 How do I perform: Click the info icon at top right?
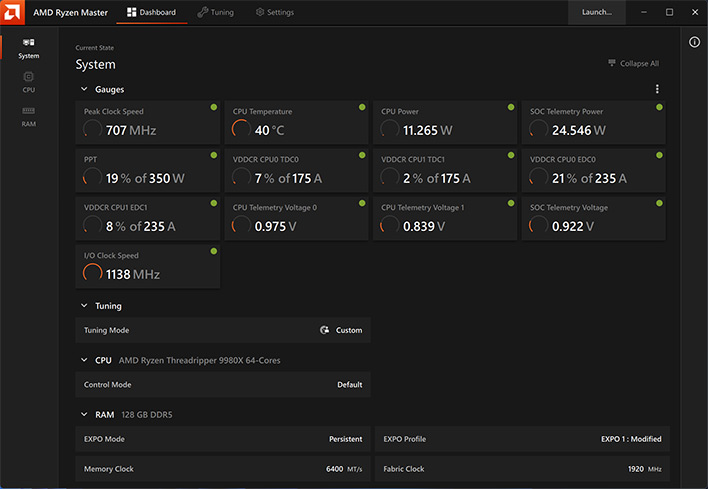694,42
